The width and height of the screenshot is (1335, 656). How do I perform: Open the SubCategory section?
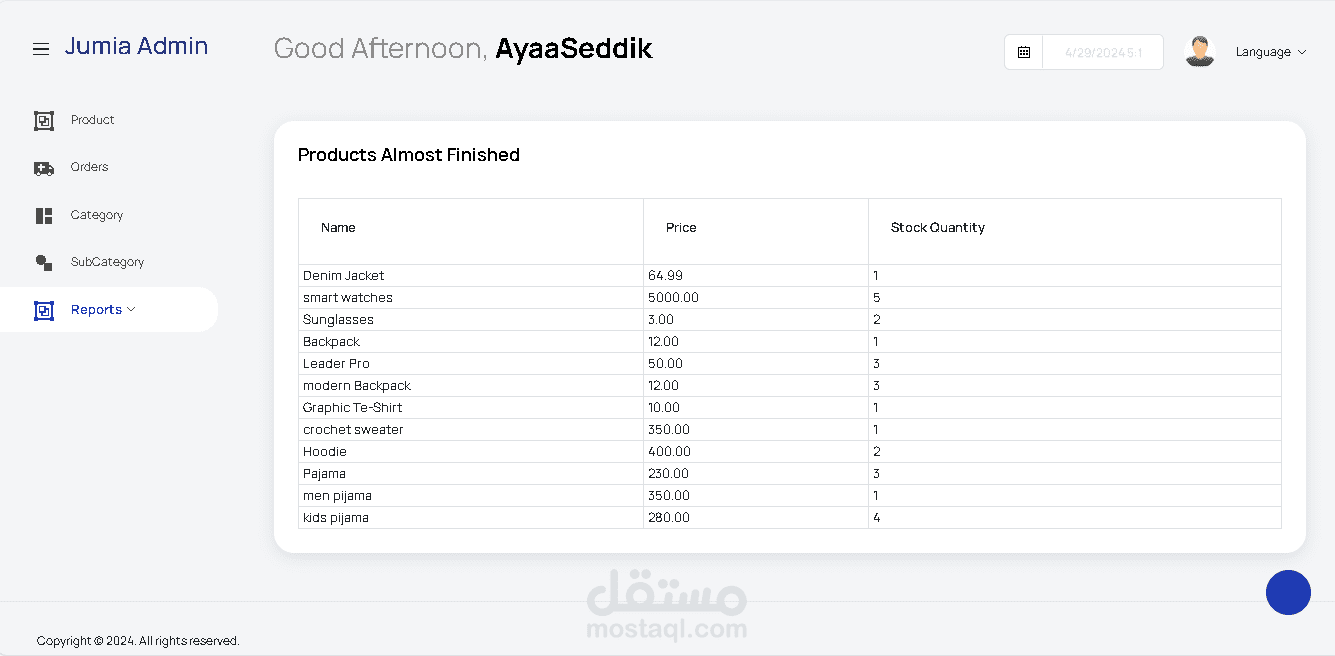click(107, 262)
